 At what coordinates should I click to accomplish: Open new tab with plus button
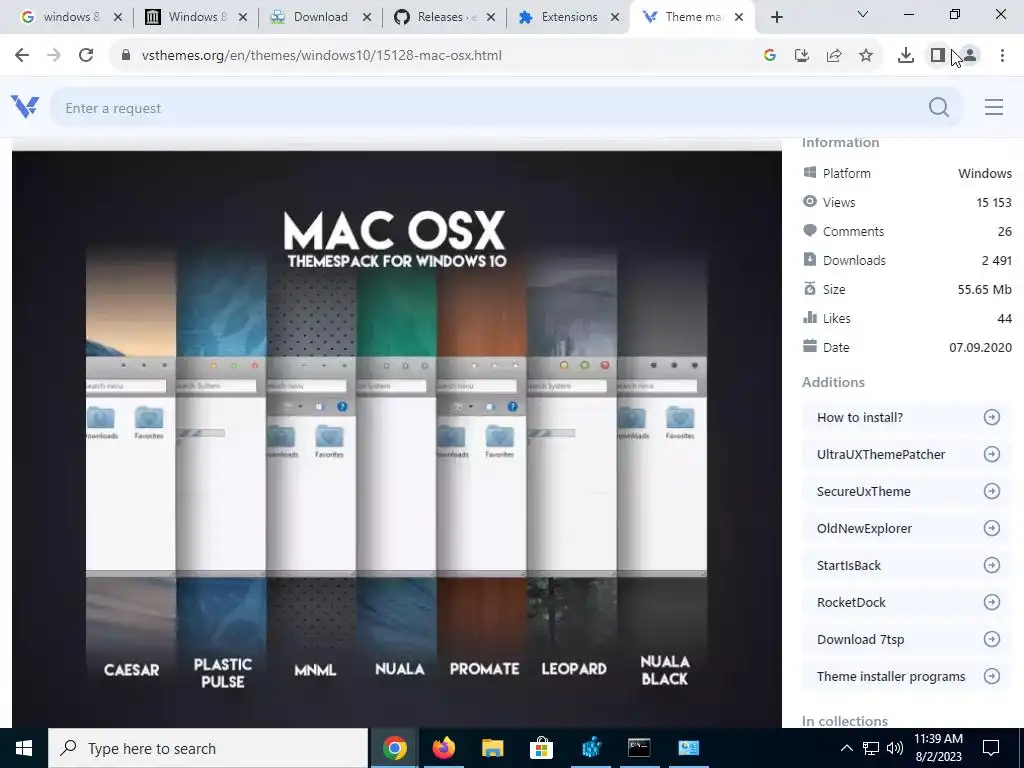tap(776, 17)
